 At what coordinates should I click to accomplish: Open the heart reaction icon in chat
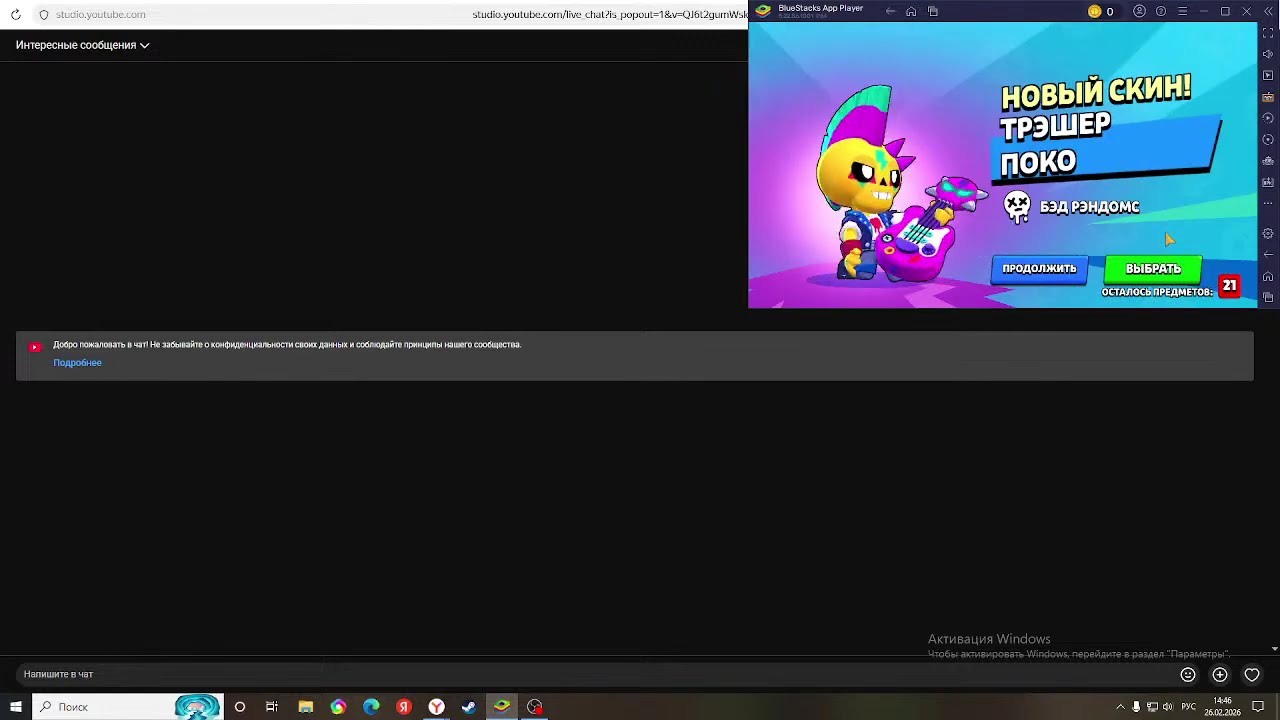pos(1252,675)
